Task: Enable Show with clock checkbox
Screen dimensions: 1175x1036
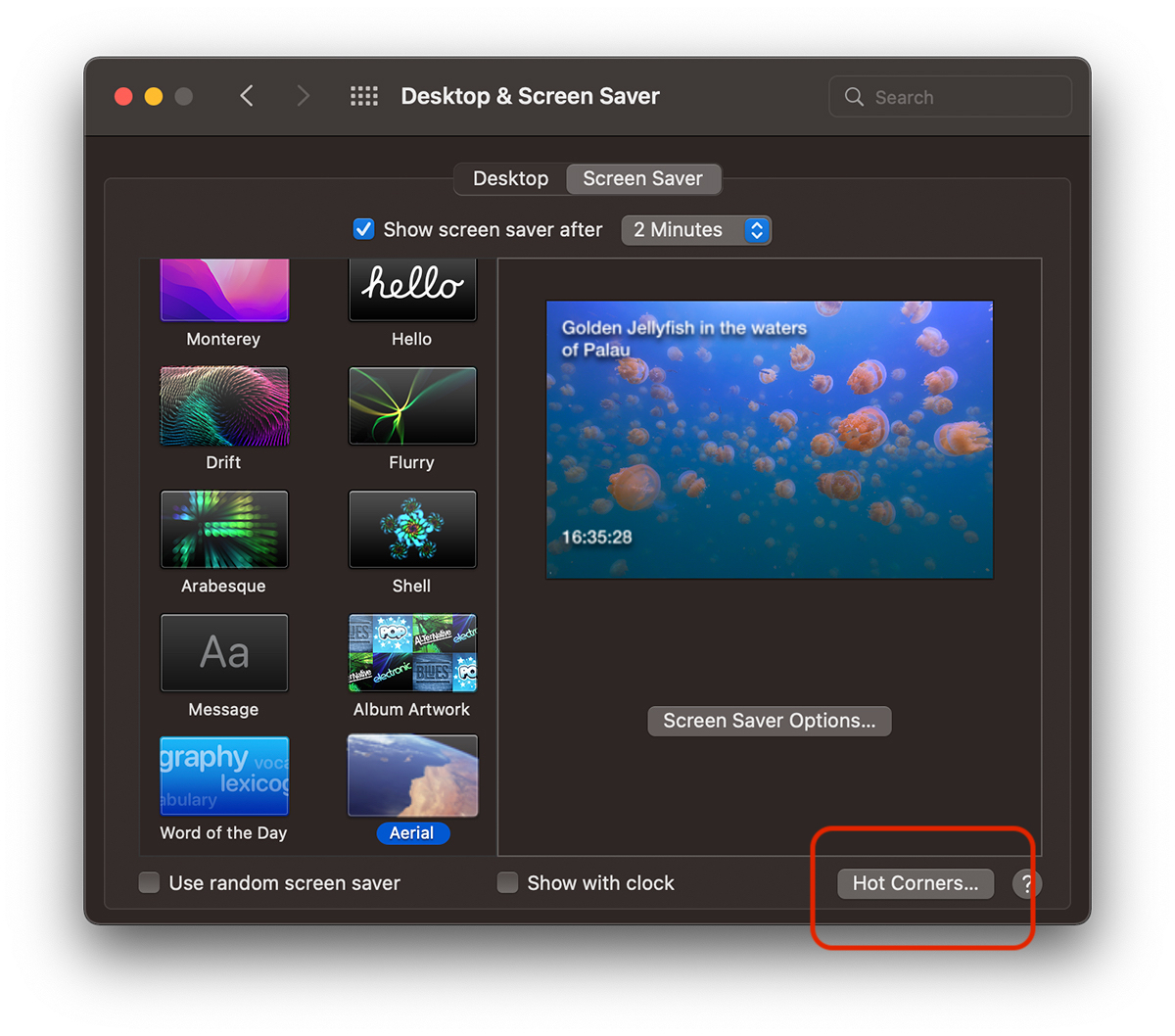Action: [x=507, y=883]
